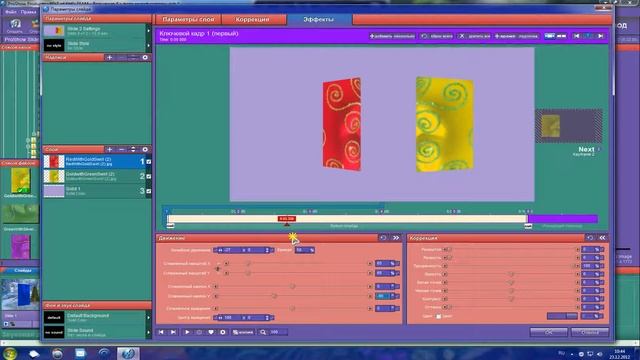The width and height of the screenshot is (640, 360).
Task: Click the magnifier zoom icon
Action: [x=263, y=332]
